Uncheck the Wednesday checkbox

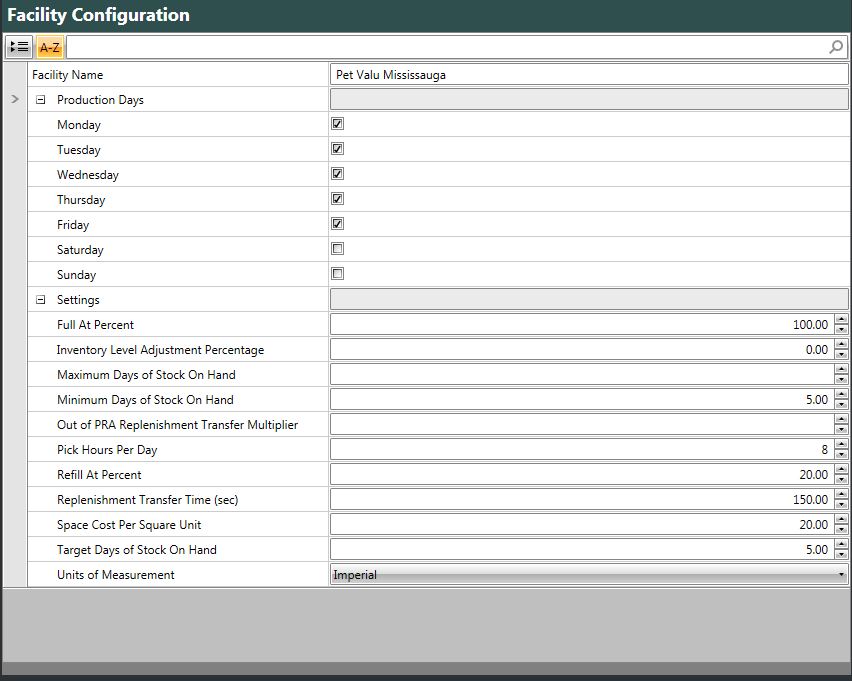(x=337, y=174)
